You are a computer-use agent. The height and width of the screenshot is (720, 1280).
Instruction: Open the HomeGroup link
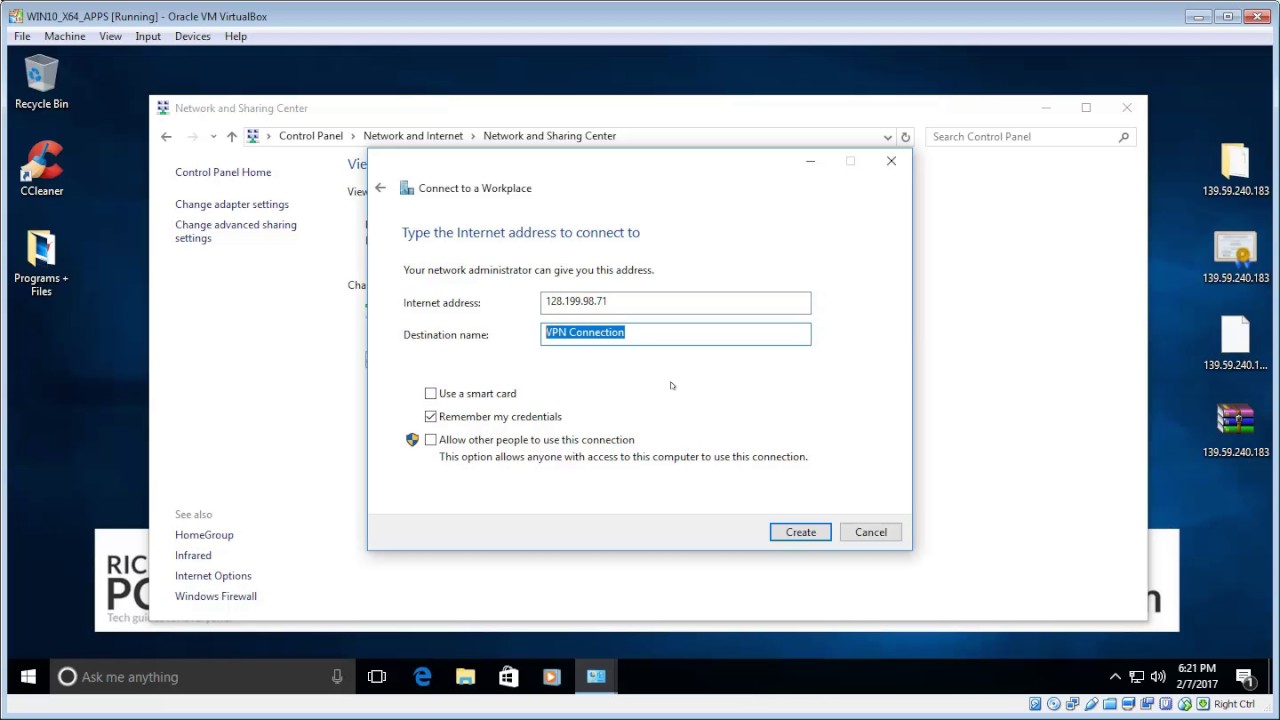(x=204, y=535)
